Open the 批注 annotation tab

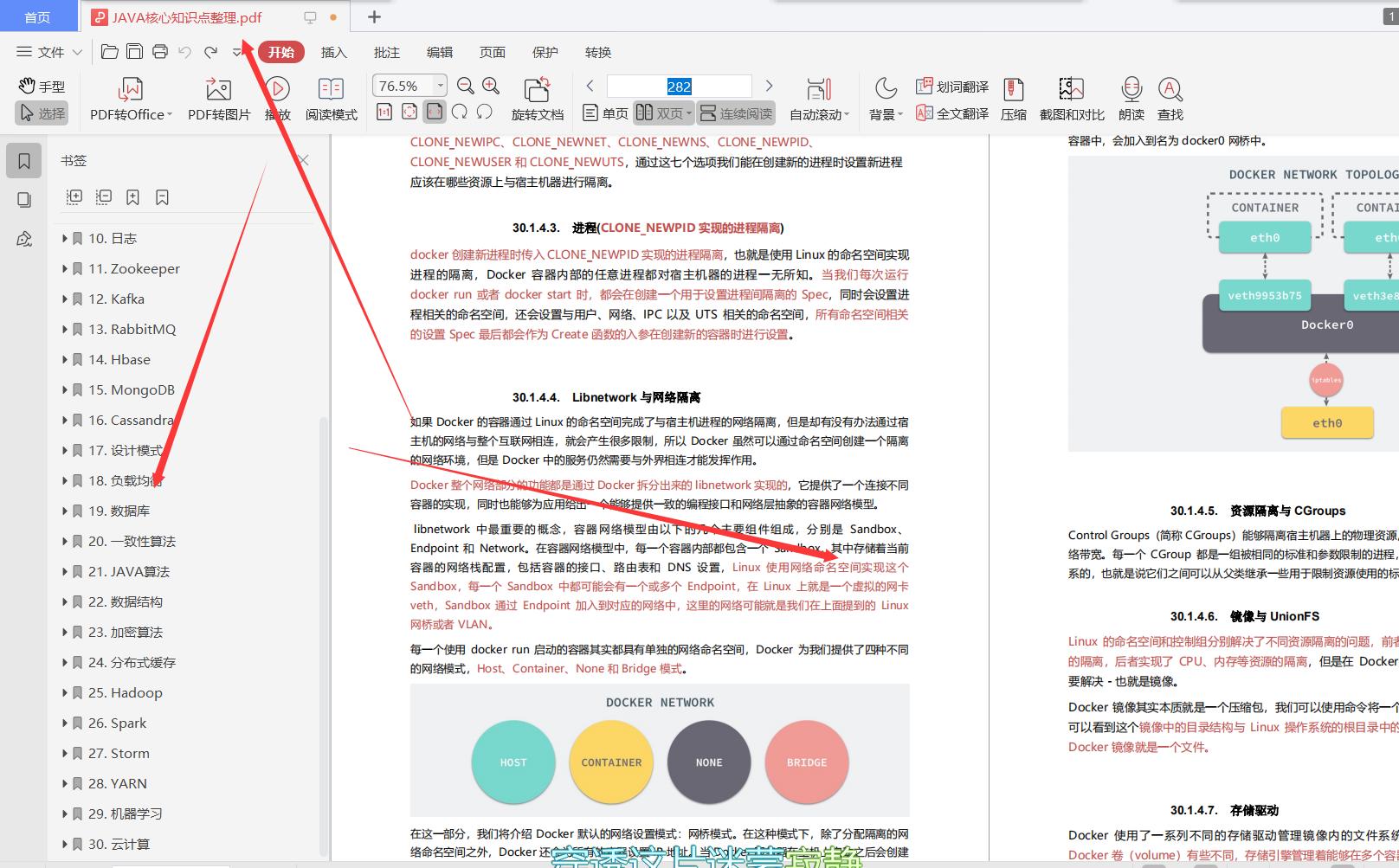tap(386, 52)
